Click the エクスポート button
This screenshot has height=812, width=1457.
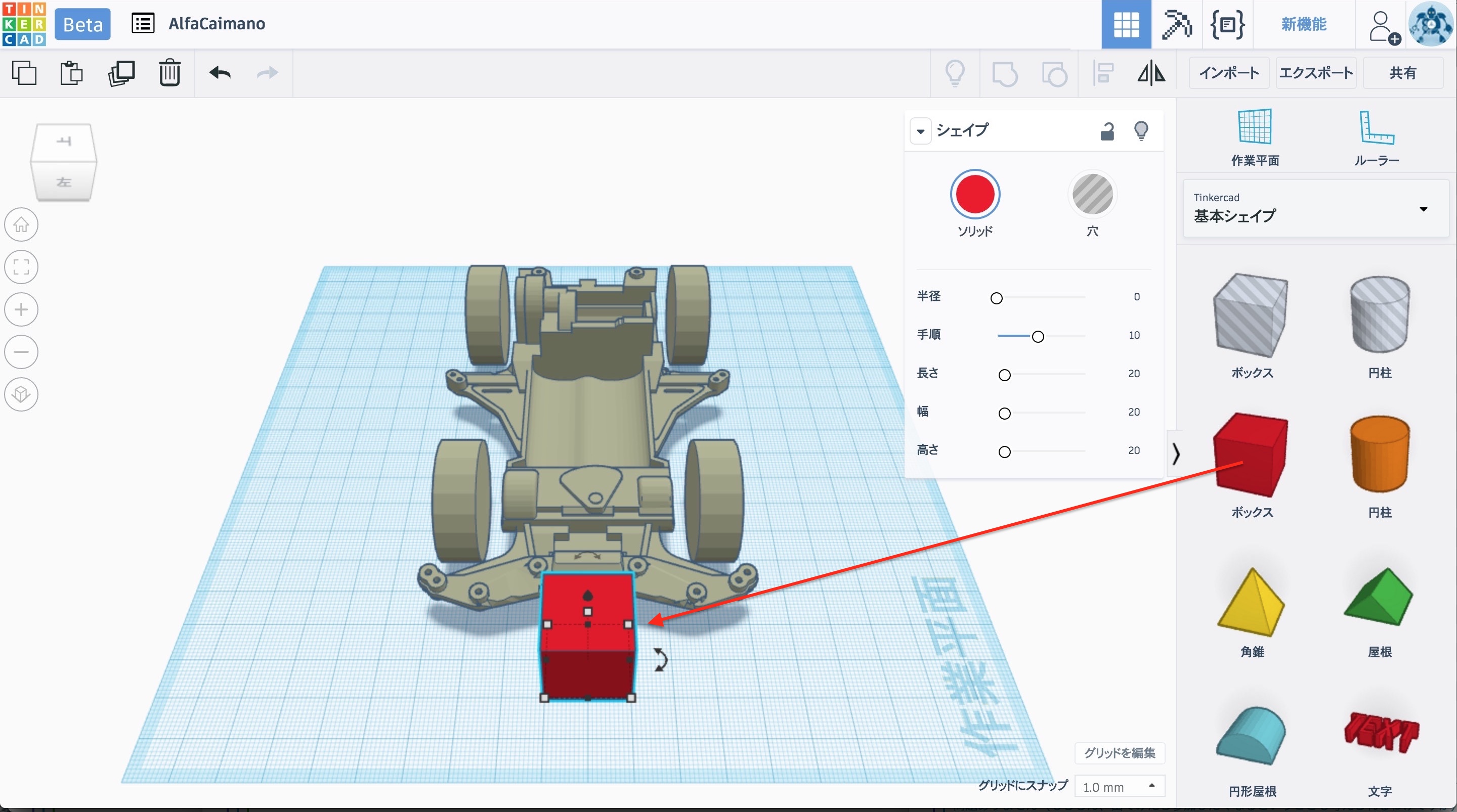[1315, 73]
